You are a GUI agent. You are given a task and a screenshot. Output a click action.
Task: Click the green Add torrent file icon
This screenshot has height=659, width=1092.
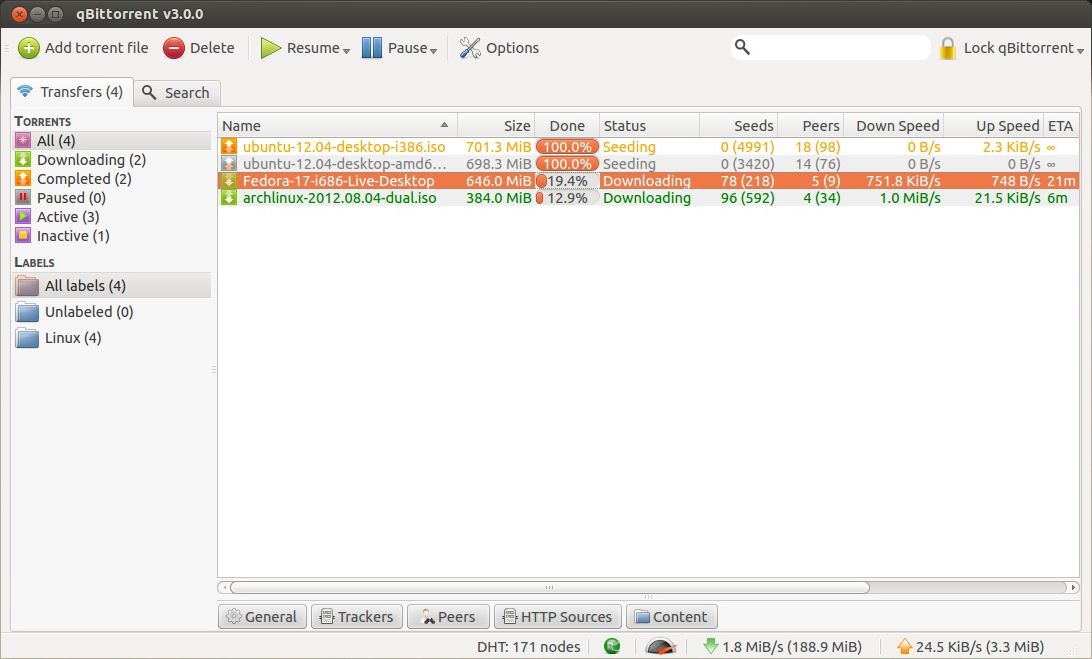tap(29, 48)
